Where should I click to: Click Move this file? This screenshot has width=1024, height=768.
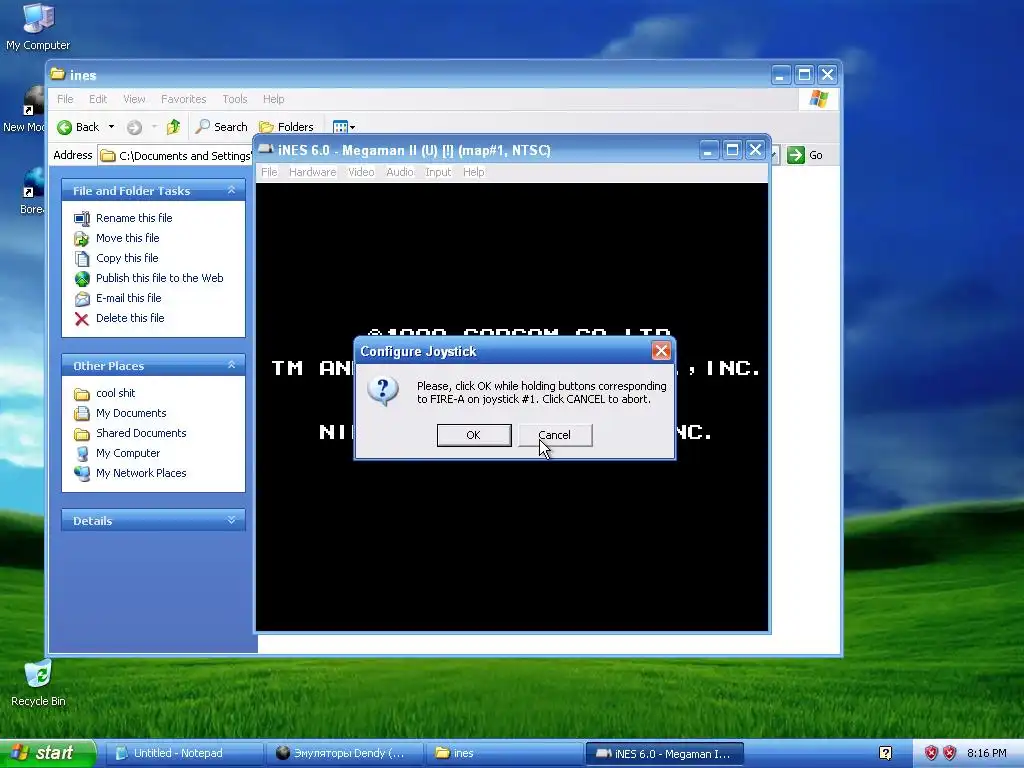(127, 238)
